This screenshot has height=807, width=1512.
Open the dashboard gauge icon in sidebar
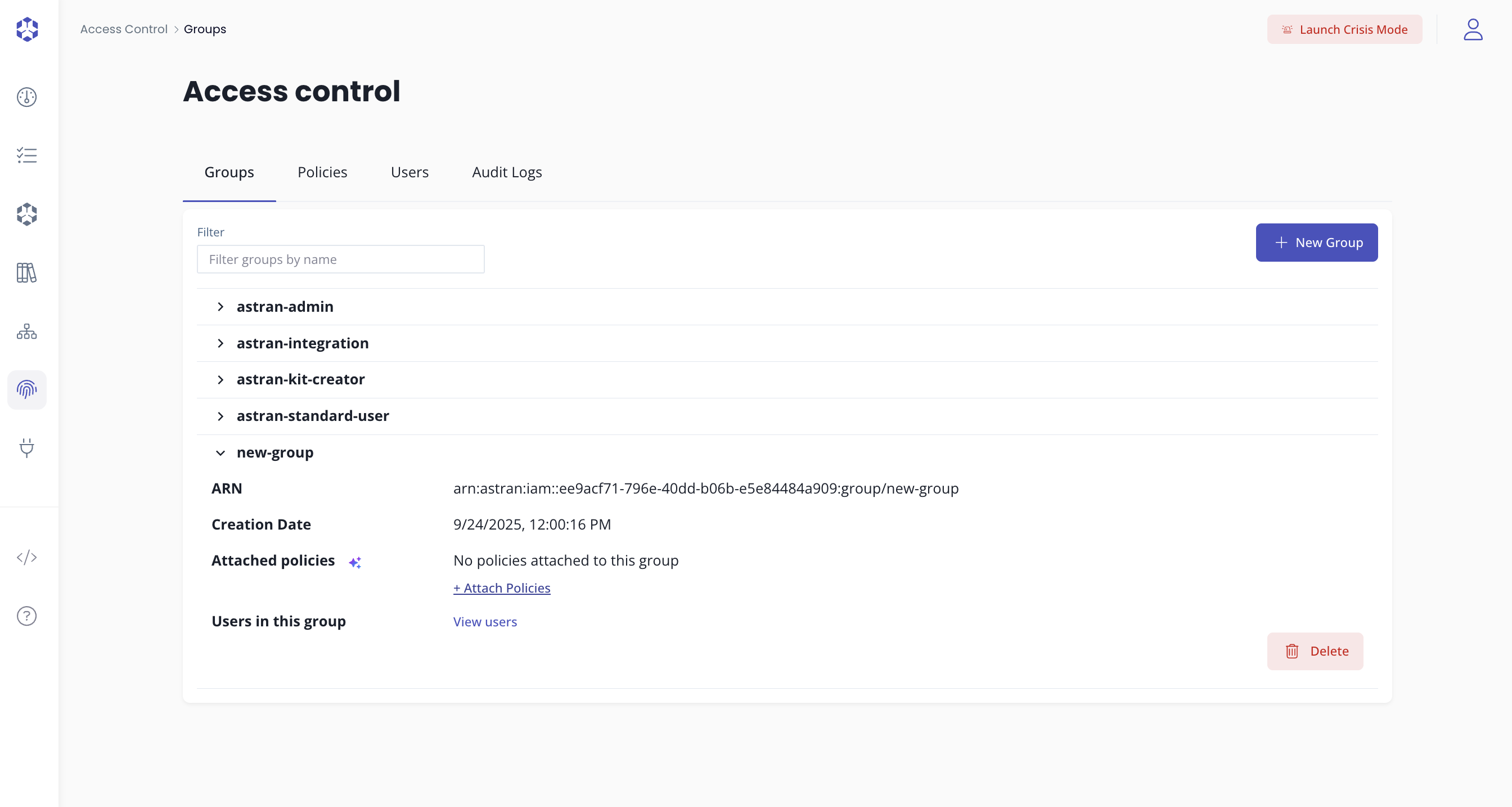26,97
